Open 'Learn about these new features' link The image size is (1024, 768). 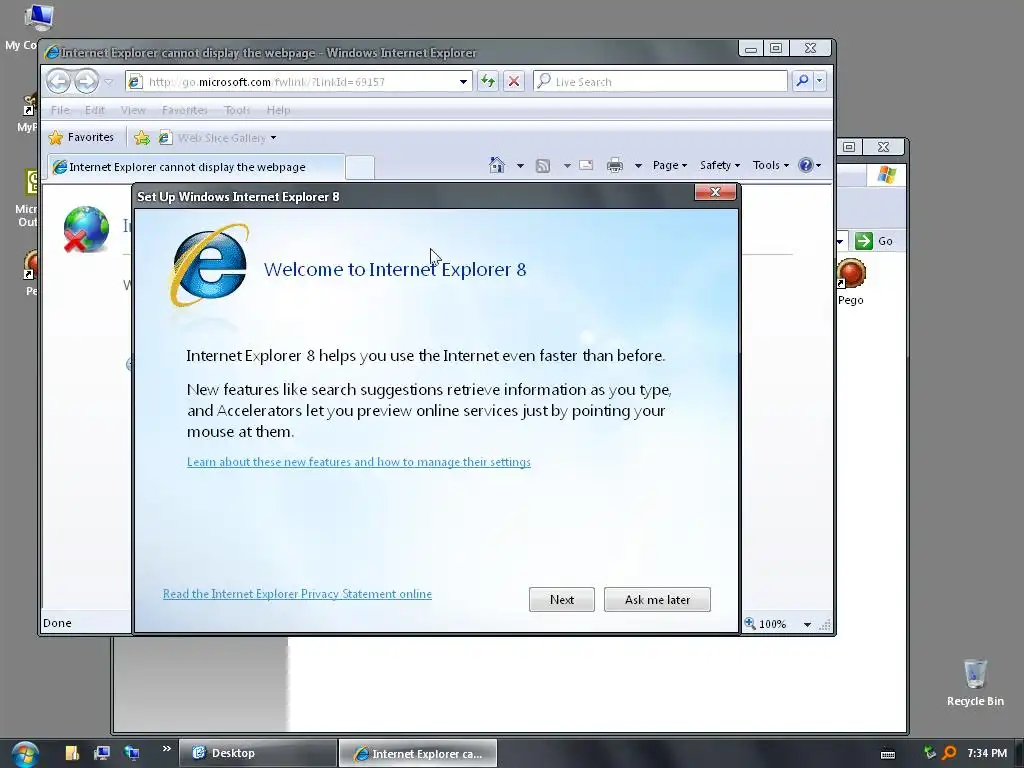(359, 462)
